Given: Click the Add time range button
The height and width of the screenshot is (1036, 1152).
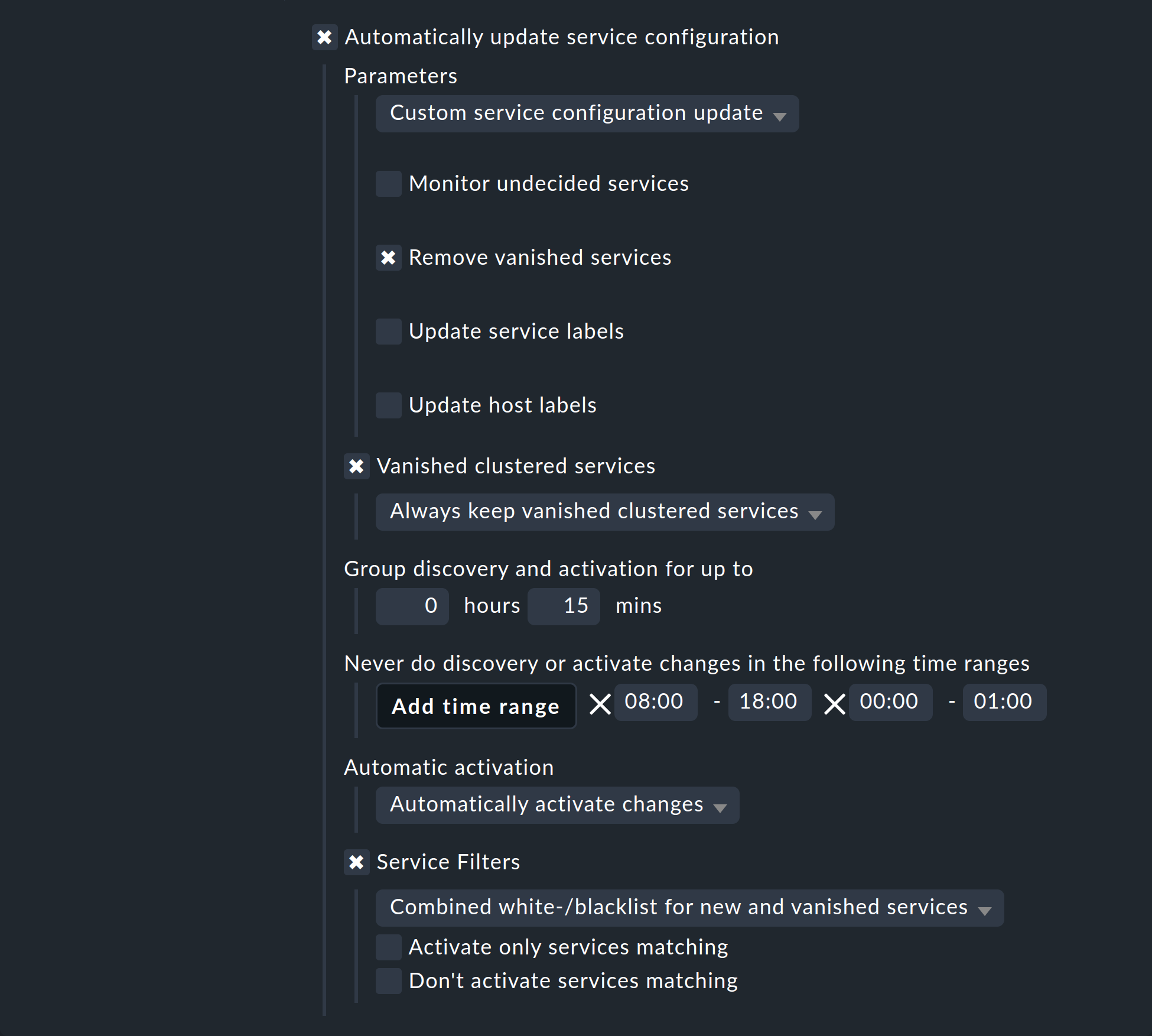Looking at the screenshot, I should (x=476, y=706).
